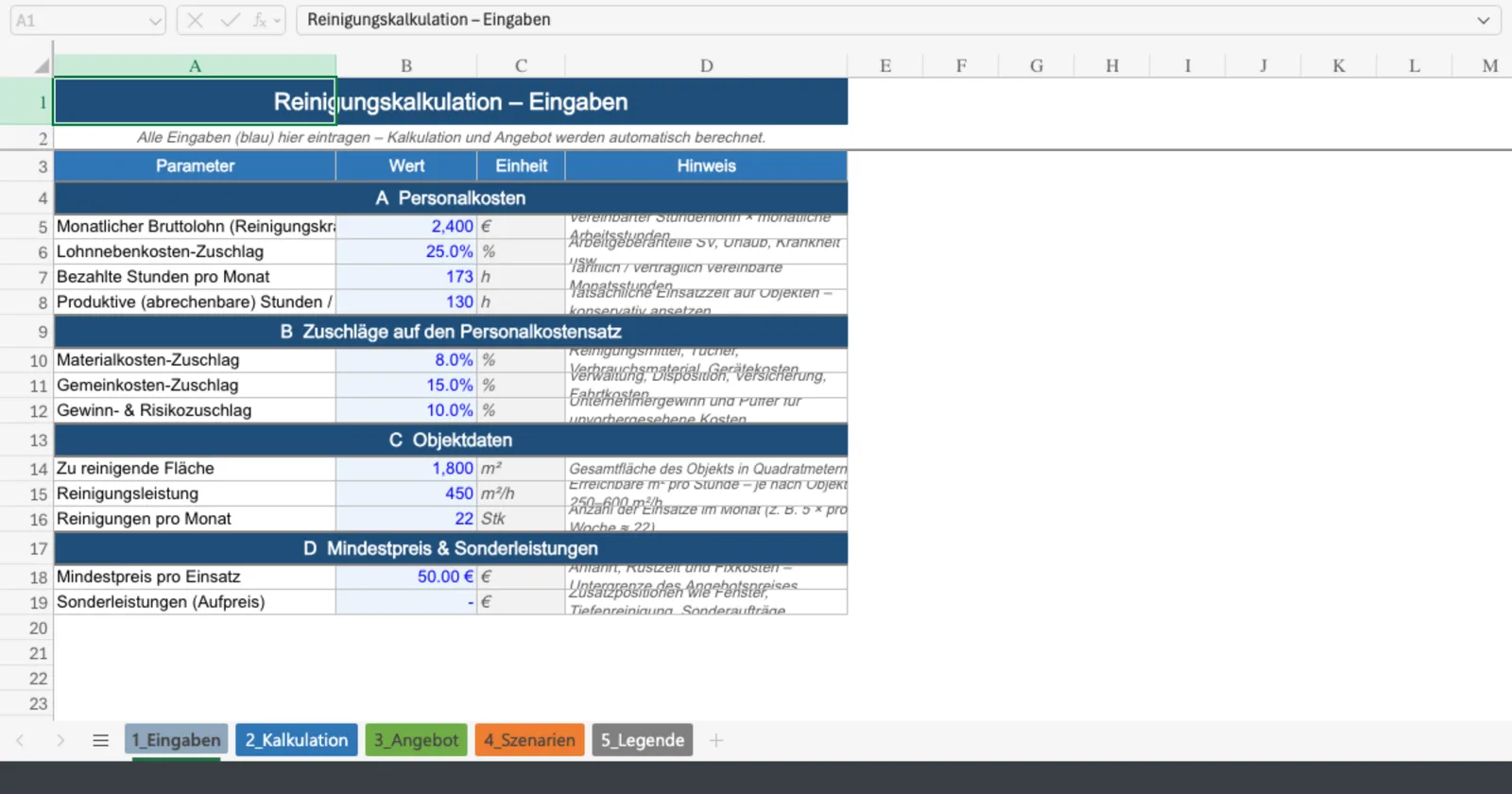Select Reinigungsleistung value 450
This screenshot has width=1512, height=794.
[406, 493]
